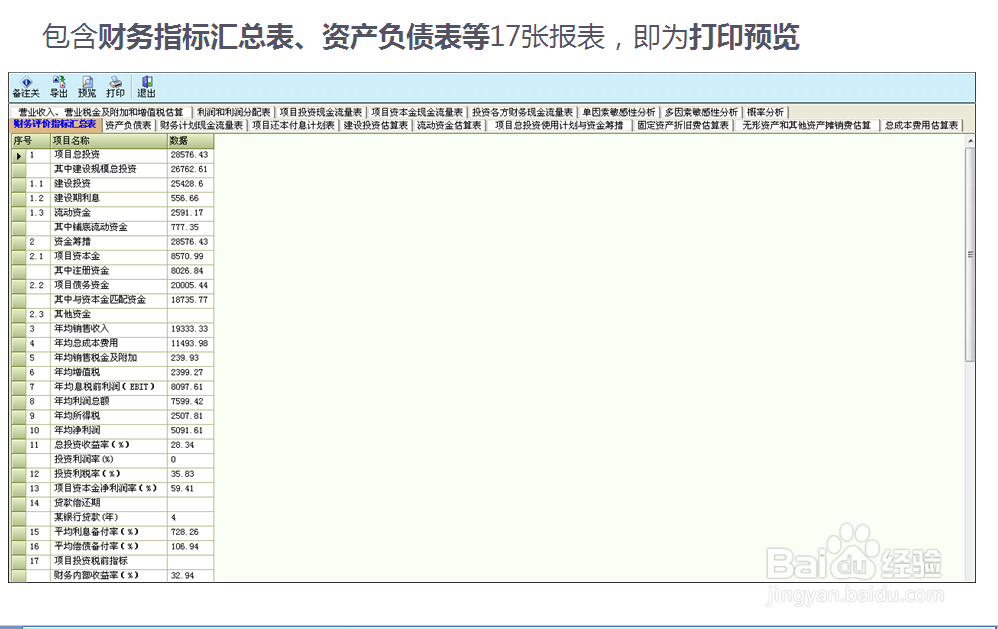Open the 总成本费用估算表 tab
The height and width of the screenshot is (629, 998).
point(920,125)
